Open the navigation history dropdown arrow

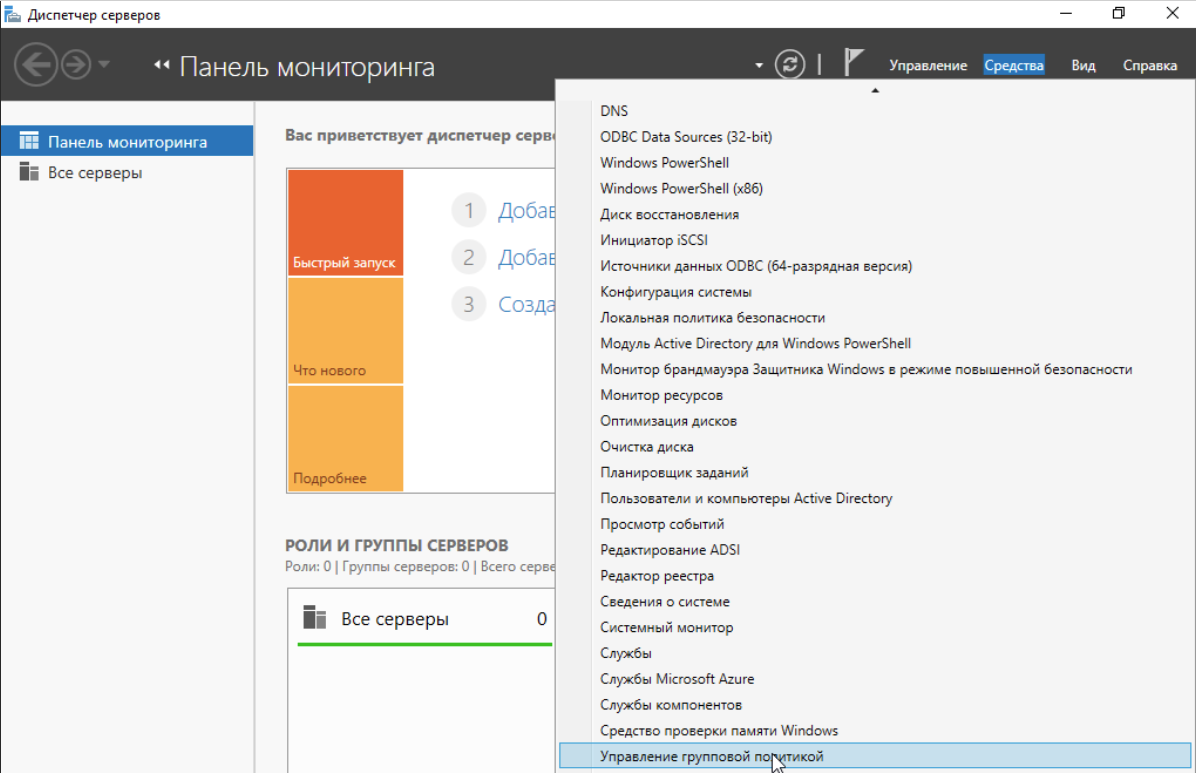coord(104,64)
